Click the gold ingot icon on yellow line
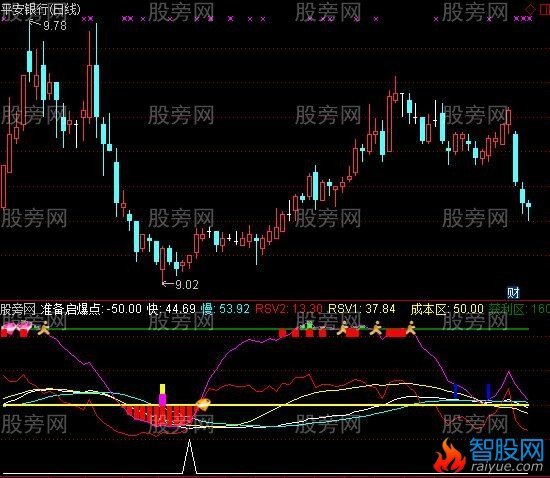This screenshot has width=550, height=478. pyautogui.click(x=203, y=404)
